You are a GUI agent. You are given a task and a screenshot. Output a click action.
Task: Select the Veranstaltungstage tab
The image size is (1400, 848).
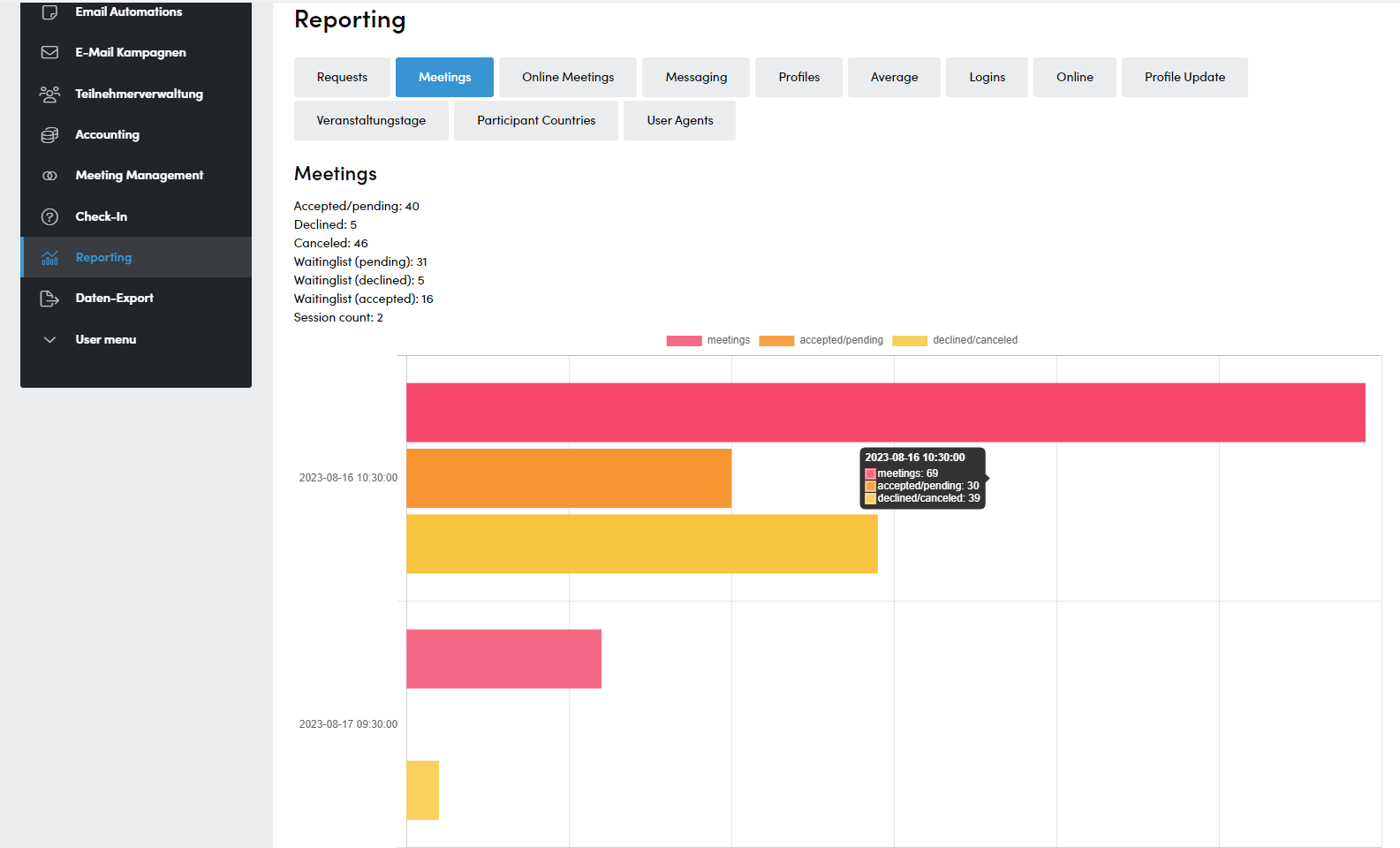click(371, 120)
